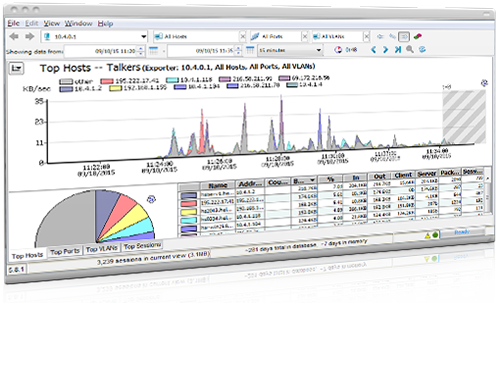This screenshot has width=500, height=375.
Task: Open the chart type dropdown button beside title
Action: coord(16,68)
